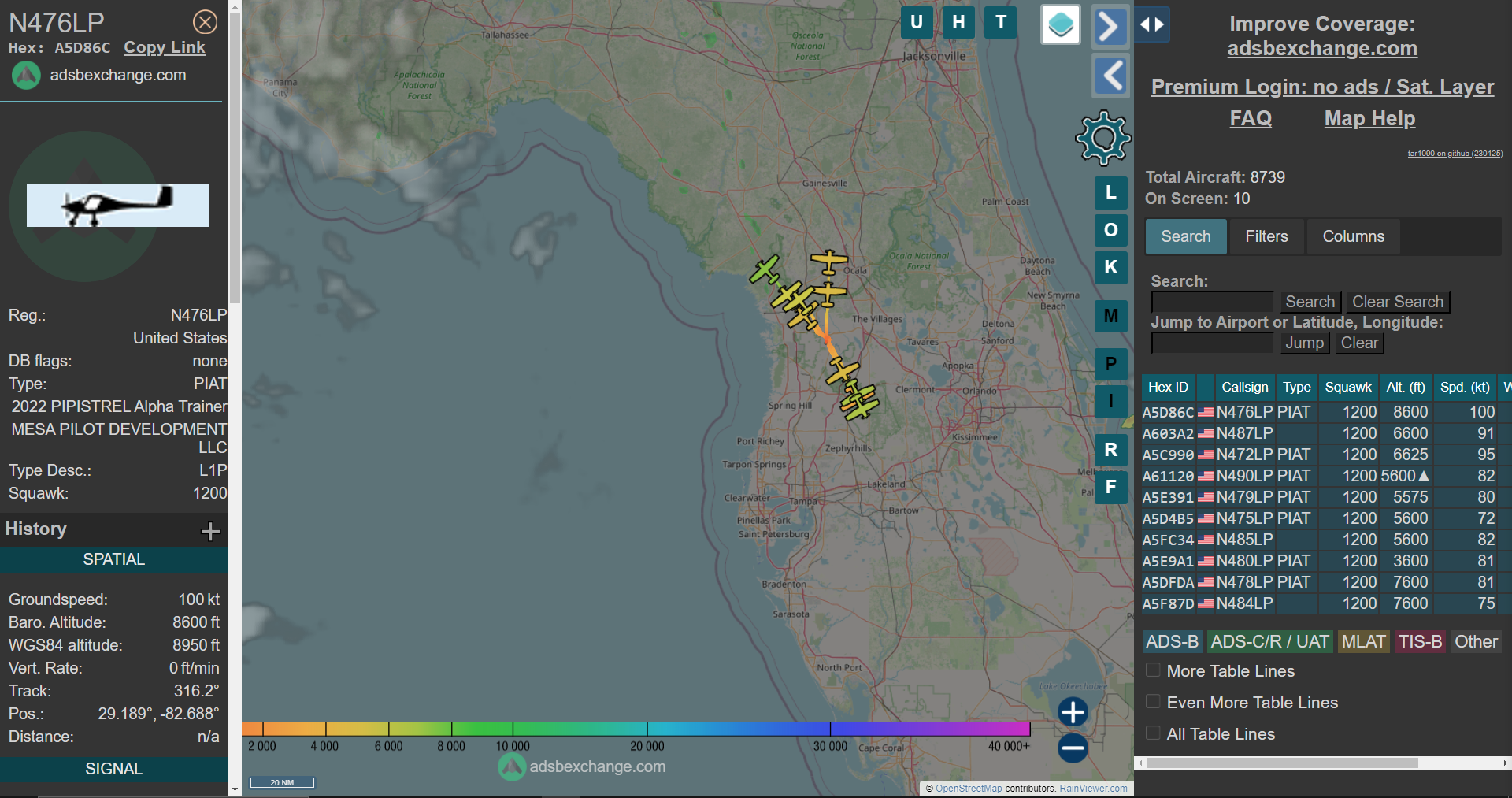Switch to the Columns tab
This screenshot has height=798, width=1512.
(1353, 236)
